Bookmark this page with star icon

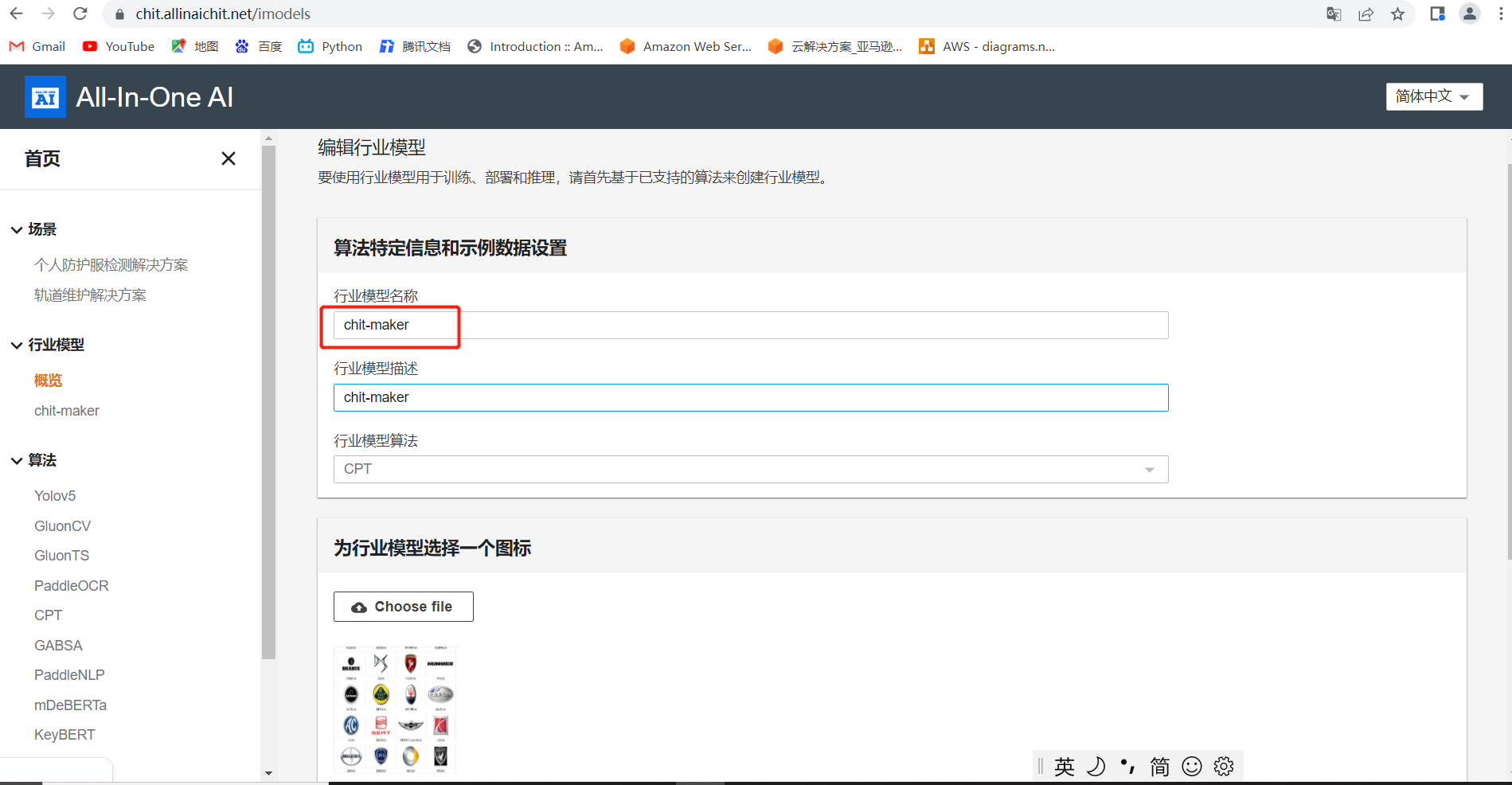click(x=1397, y=14)
